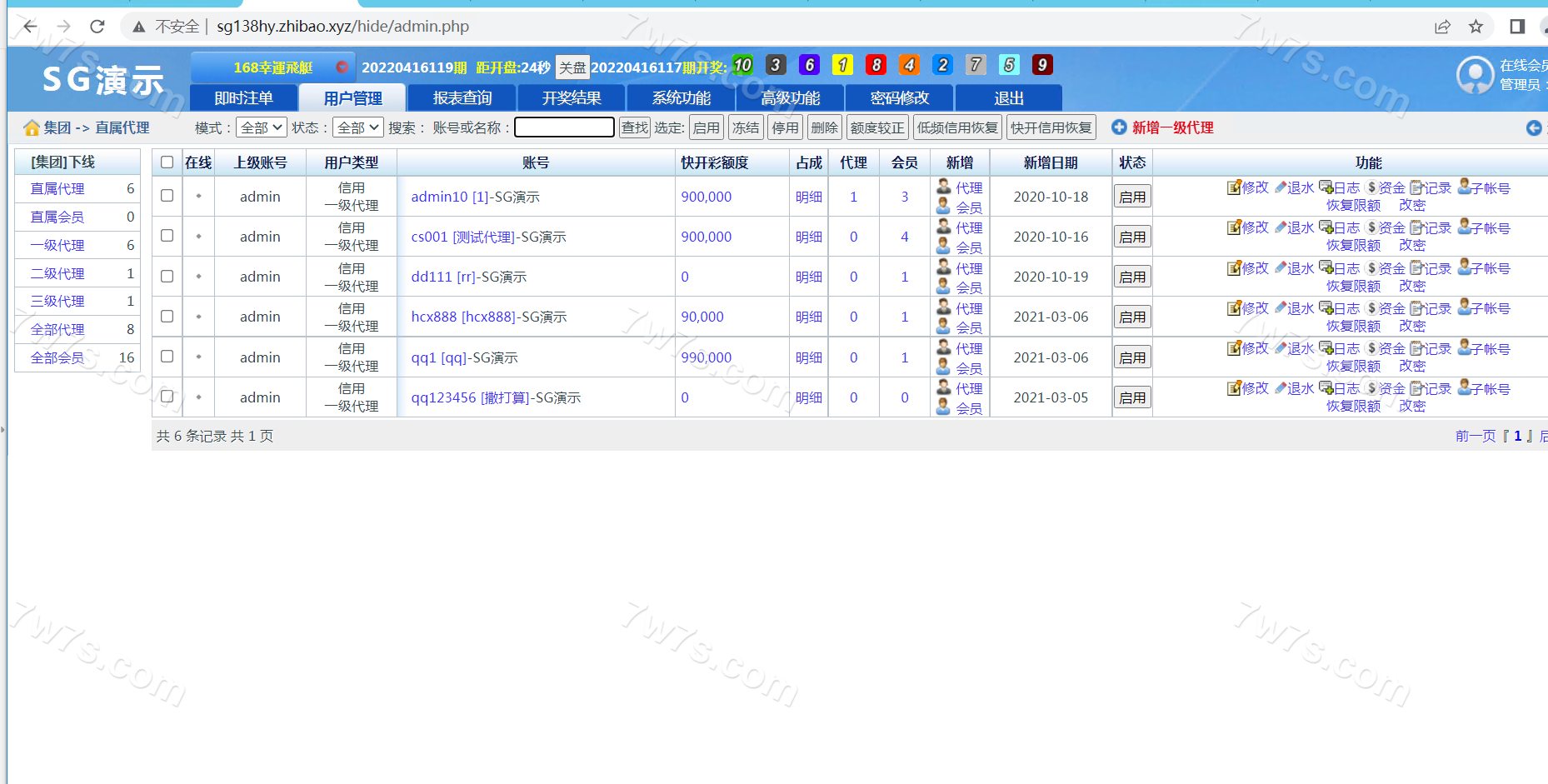Switch to the 报表查询 tab
Viewport: 1548px width, 784px height.
coord(462,98)
